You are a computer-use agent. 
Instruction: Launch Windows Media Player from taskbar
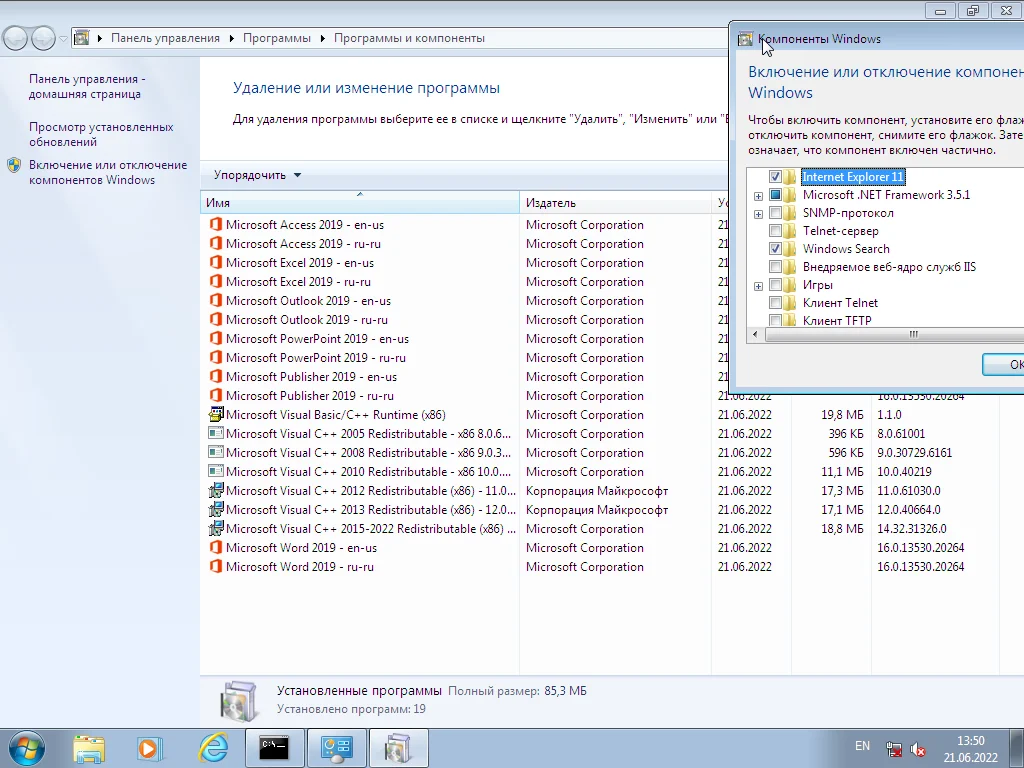(148, 748)
